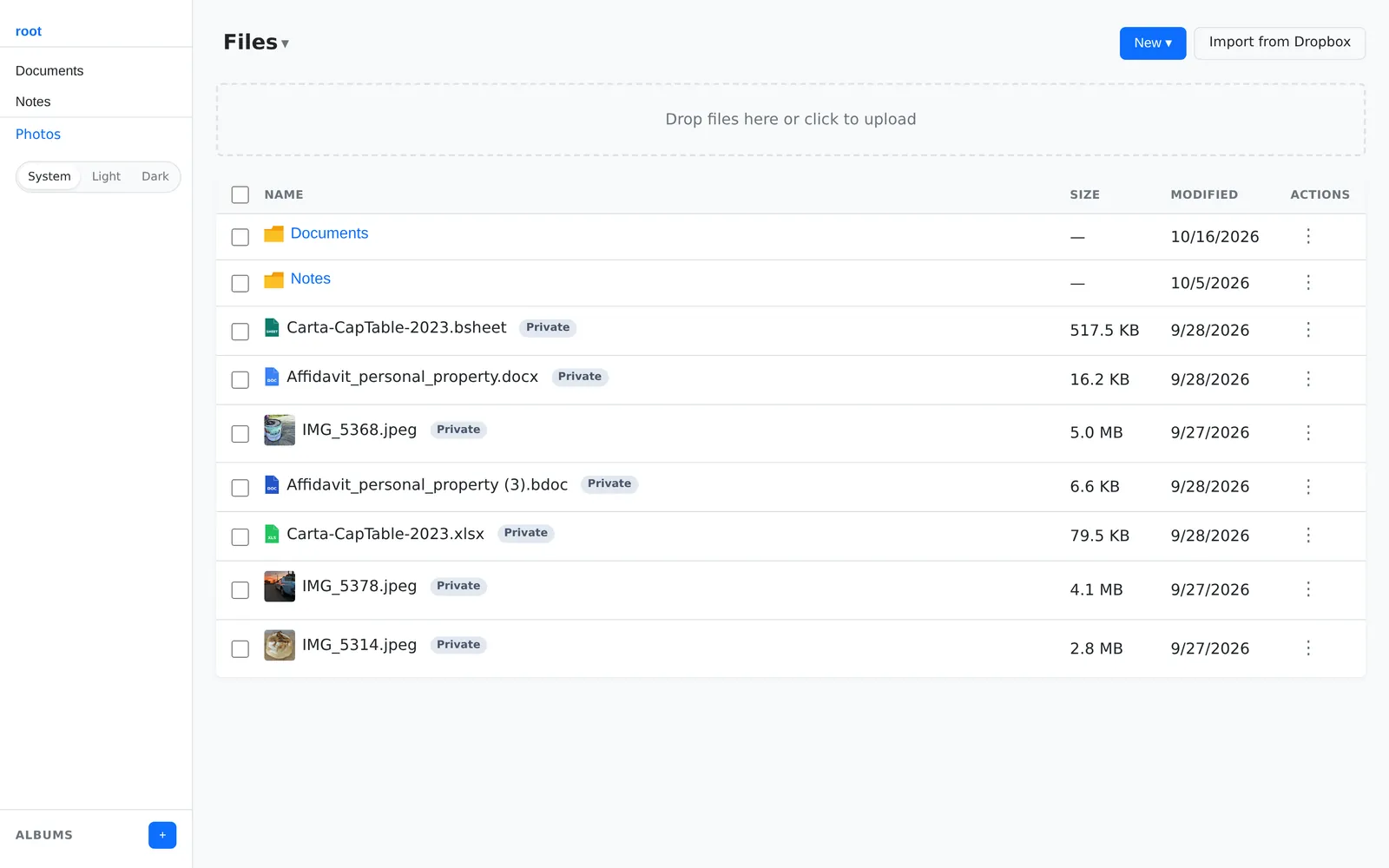Click the drop files upload area

791,120
